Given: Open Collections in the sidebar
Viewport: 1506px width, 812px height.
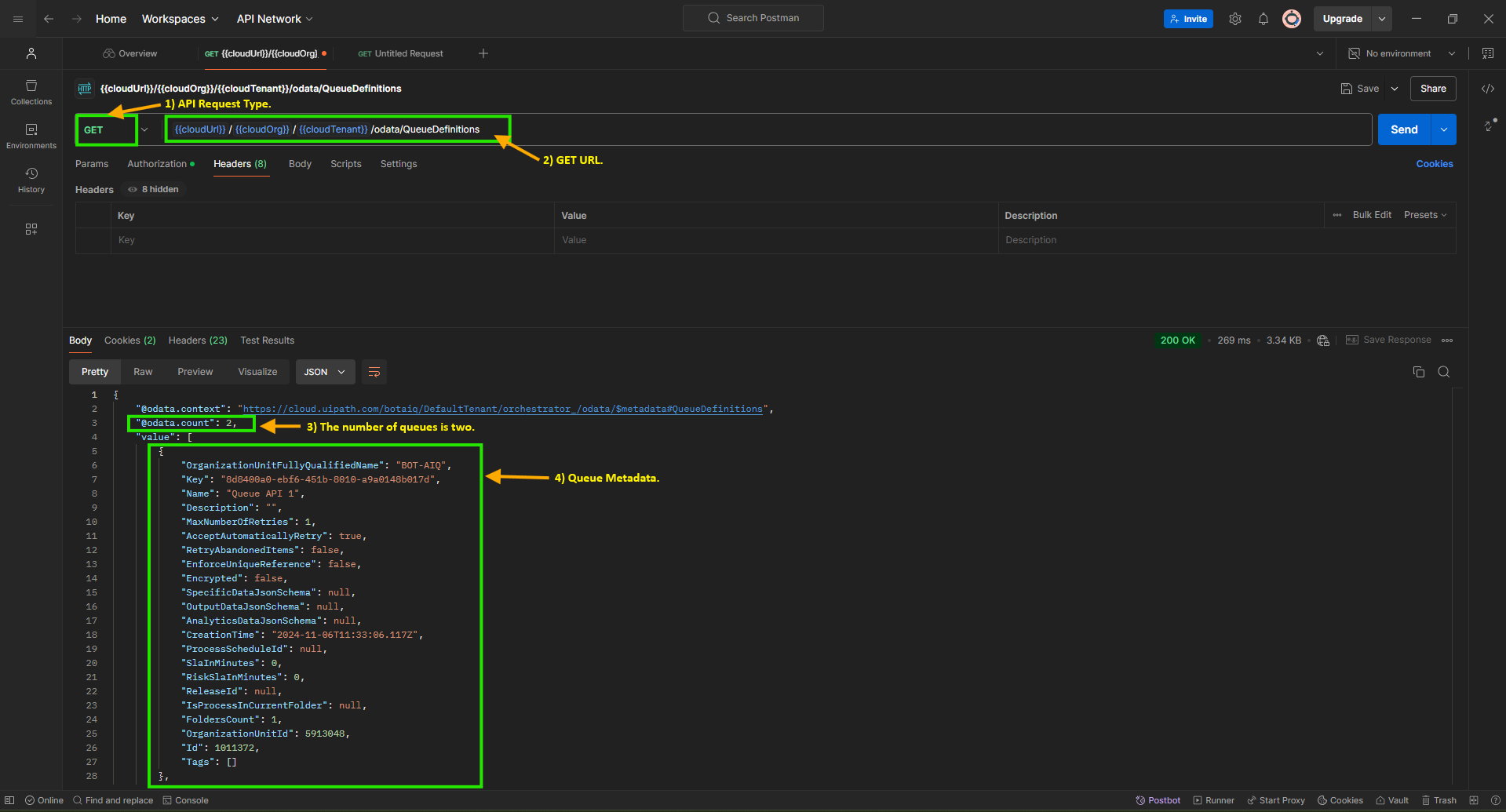Looking at the screenshot, I should pyautogui.click(x=31, y=93).
